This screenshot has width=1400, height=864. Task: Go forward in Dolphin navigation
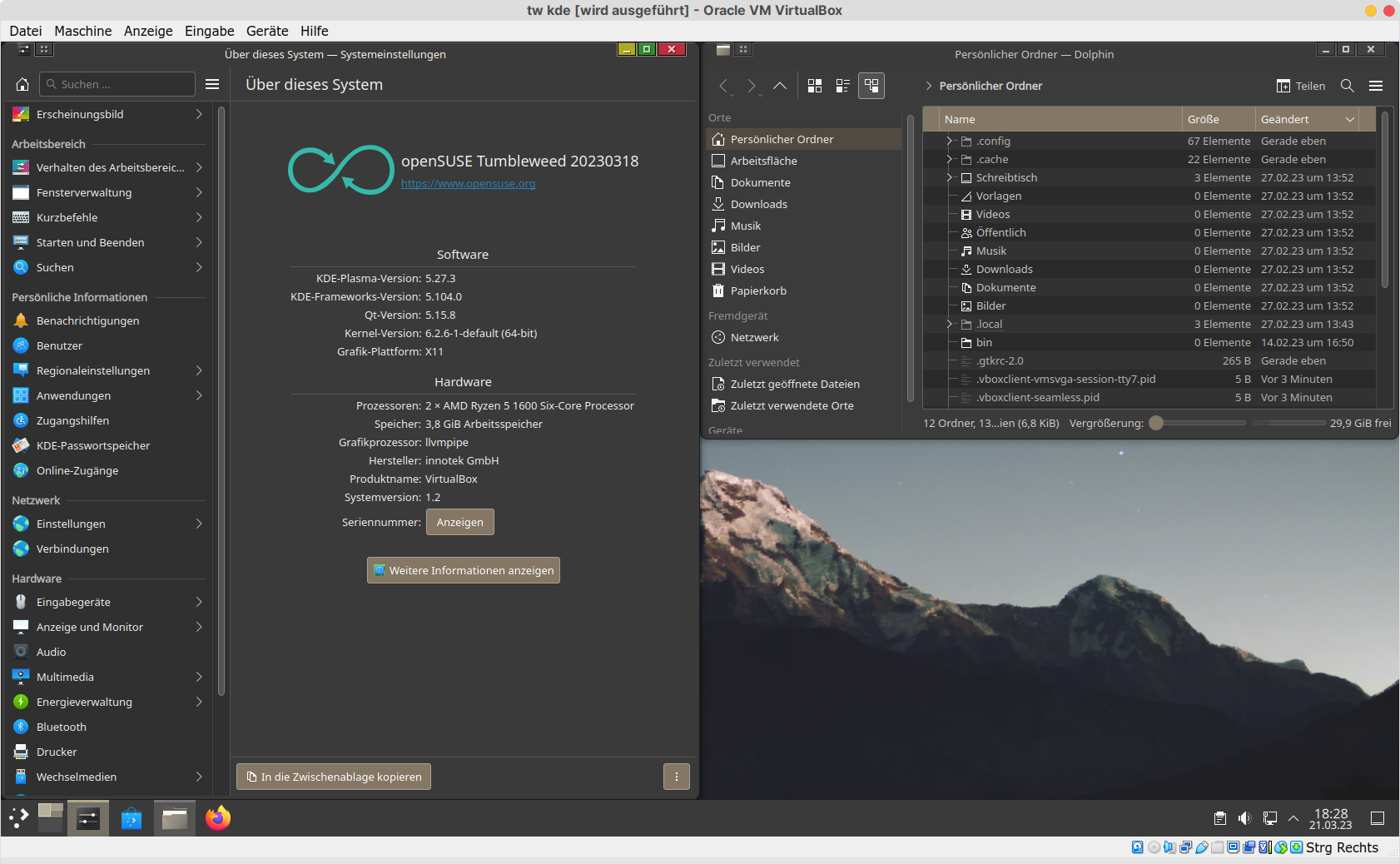point(752,86)
